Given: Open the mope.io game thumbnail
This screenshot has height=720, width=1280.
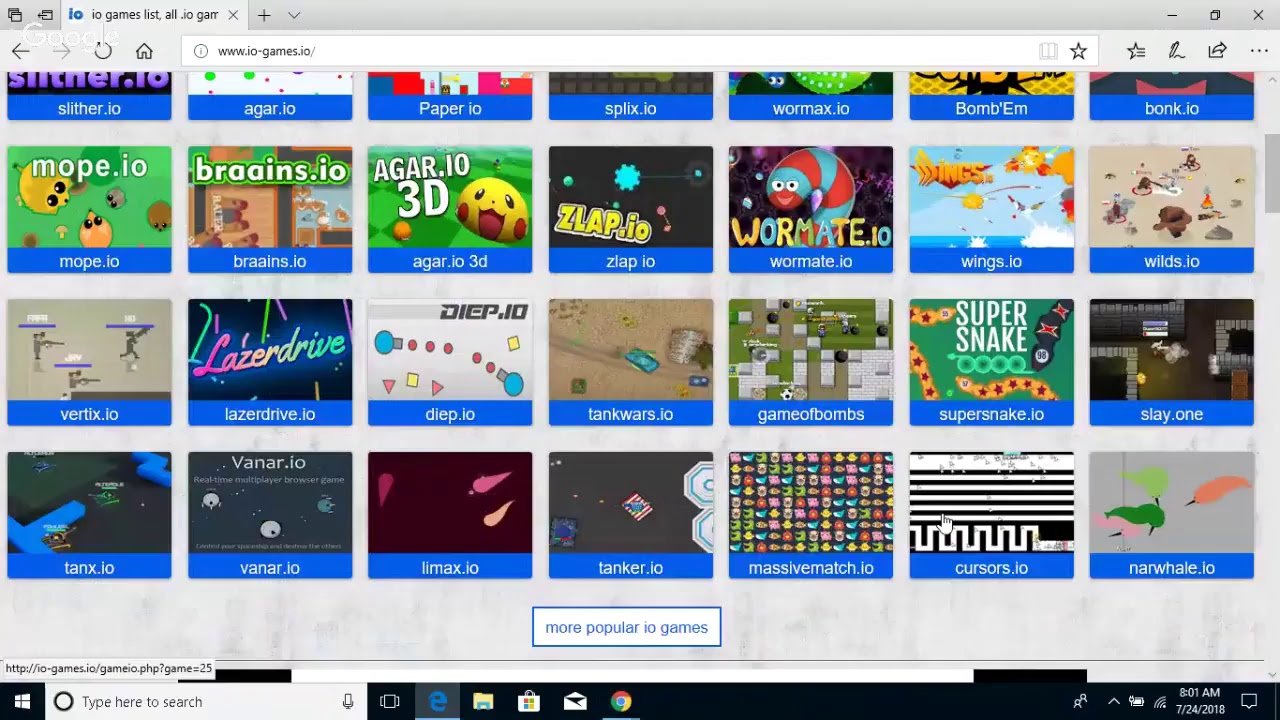Looking at the screenshot, I should point(89,197).
